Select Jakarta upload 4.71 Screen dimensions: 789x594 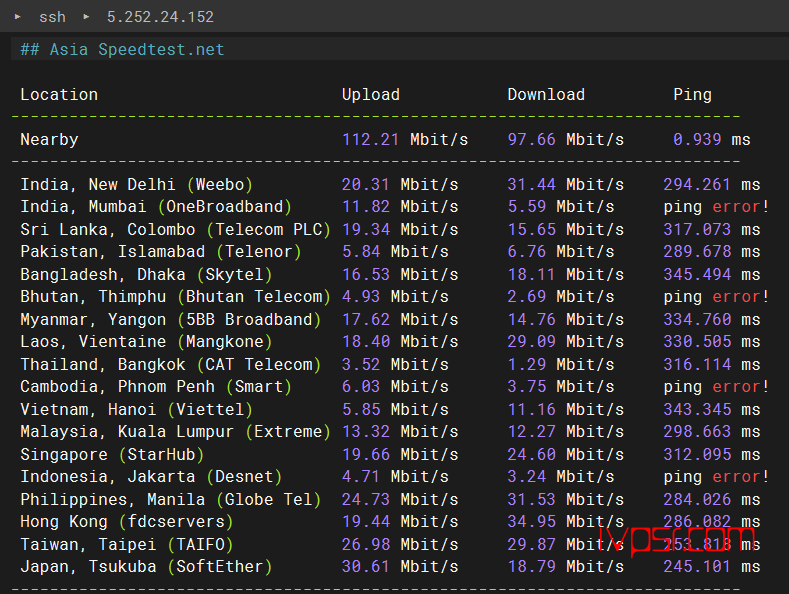click(361, 477)
